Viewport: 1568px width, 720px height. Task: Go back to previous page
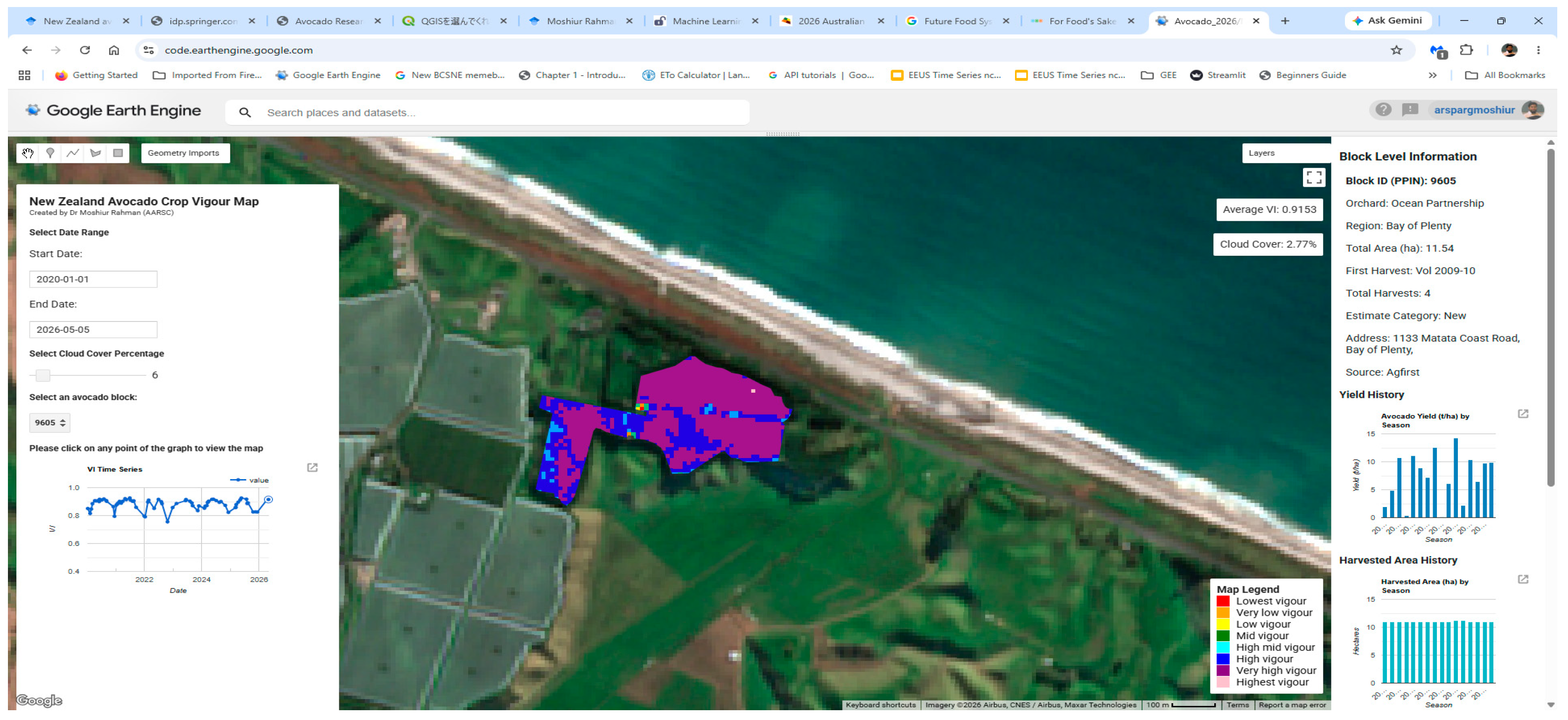pyautogui.click(x=27, y=50)
